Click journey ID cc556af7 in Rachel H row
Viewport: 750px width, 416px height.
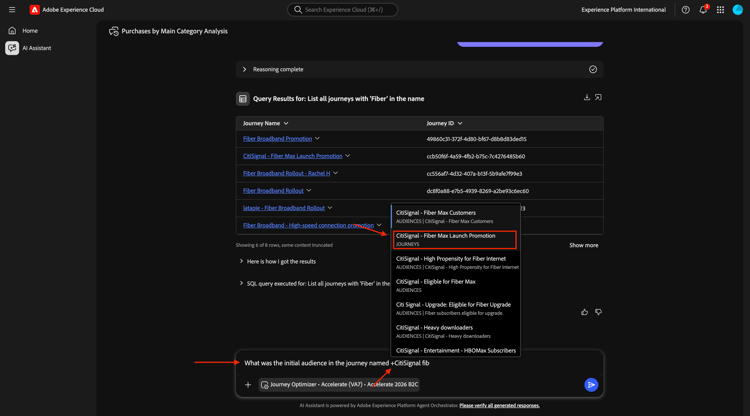click(474, 174)
